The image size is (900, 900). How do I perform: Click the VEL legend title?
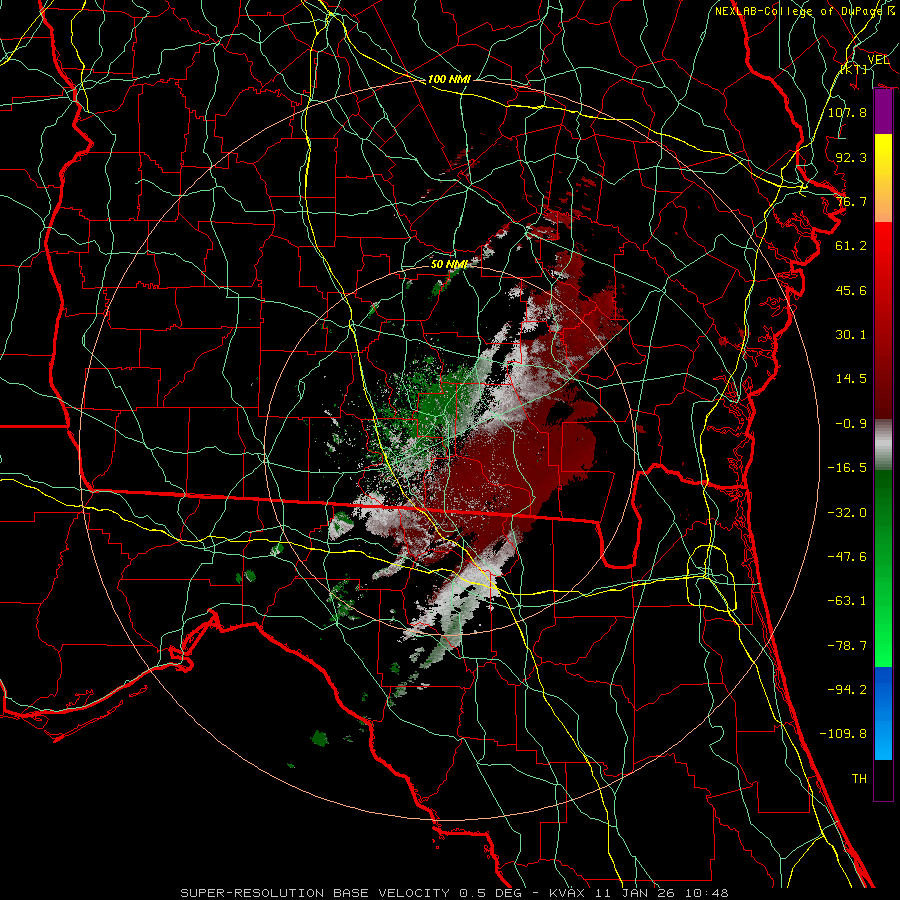click(878, 60)
